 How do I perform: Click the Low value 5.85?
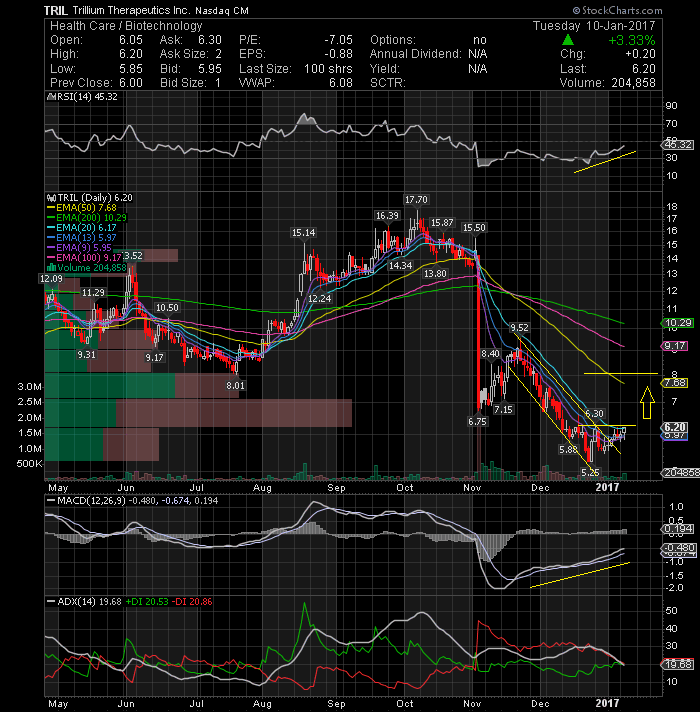tap(131, 69)
